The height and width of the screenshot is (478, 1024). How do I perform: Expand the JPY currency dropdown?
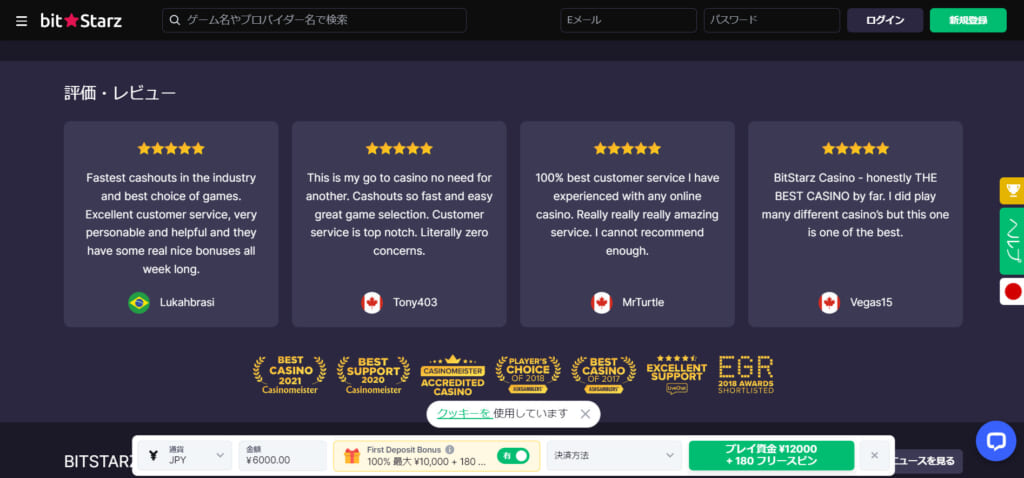[x=187, y=456]
